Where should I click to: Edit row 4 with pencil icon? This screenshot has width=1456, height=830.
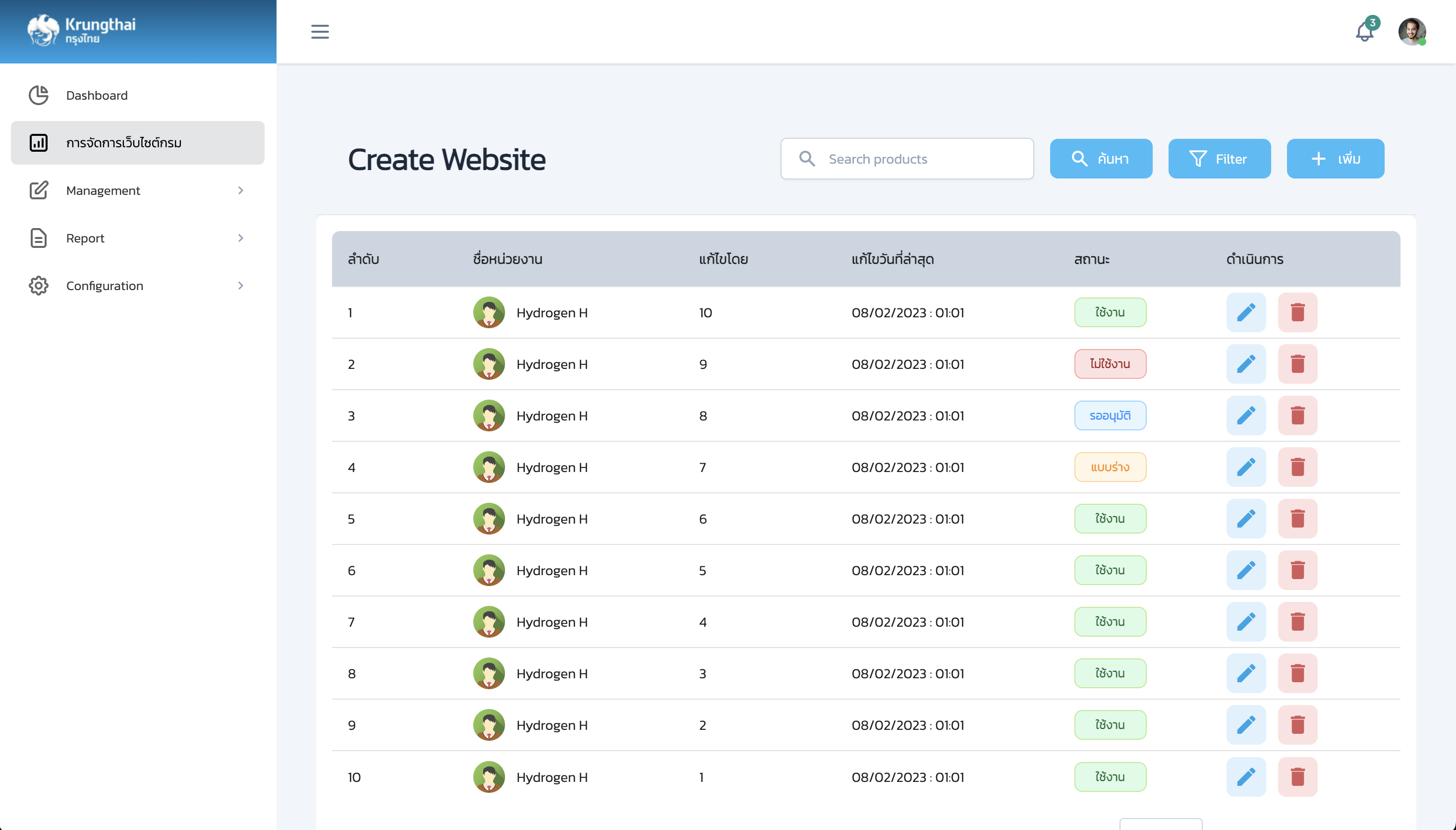(1246, 467)
